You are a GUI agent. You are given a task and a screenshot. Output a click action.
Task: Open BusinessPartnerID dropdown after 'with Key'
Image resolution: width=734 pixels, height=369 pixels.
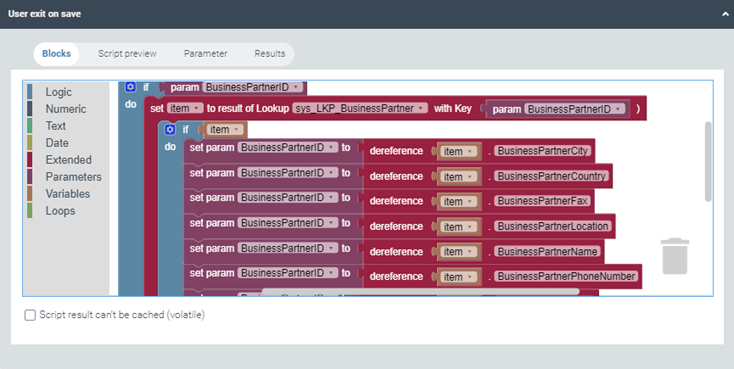tap(575, 109)
